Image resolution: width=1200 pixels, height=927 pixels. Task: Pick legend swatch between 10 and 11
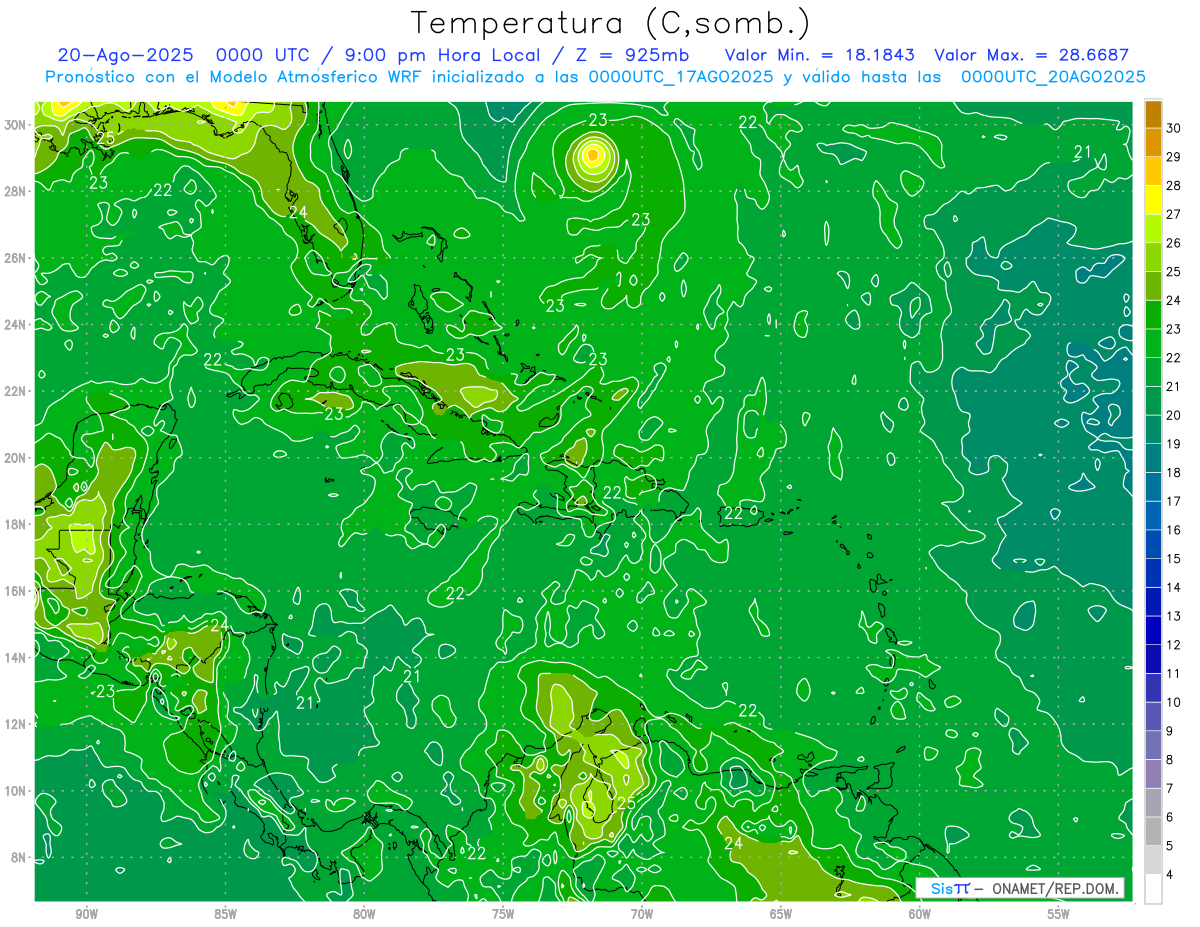pyautogui.click(x=1153, y=689)
